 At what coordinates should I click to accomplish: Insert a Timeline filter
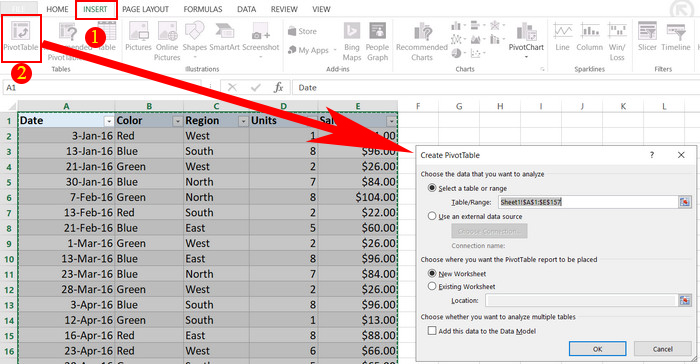pyautogui.click(x=676, y=38)
